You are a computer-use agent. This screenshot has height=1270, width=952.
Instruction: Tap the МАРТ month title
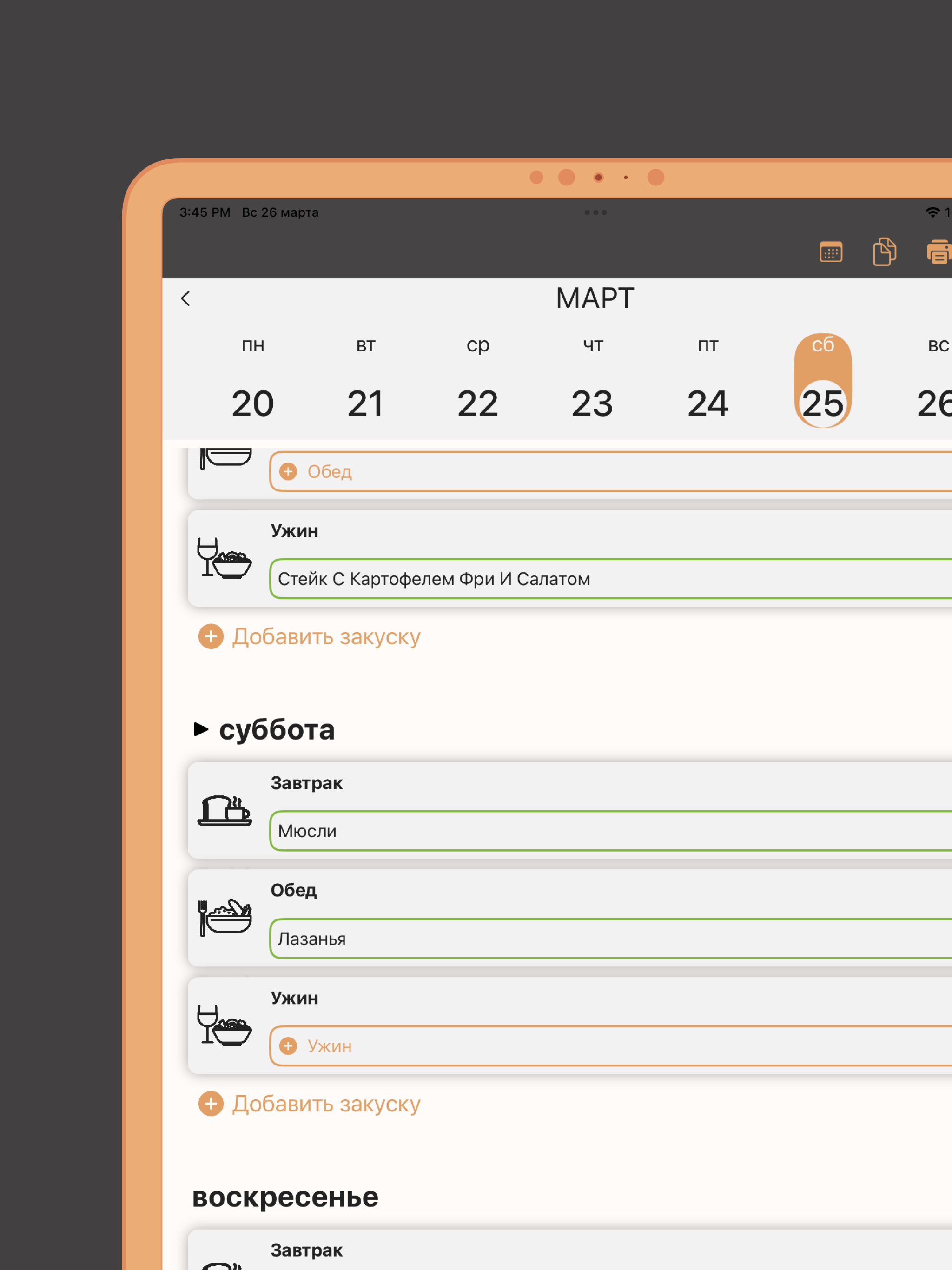click(595, 298)
